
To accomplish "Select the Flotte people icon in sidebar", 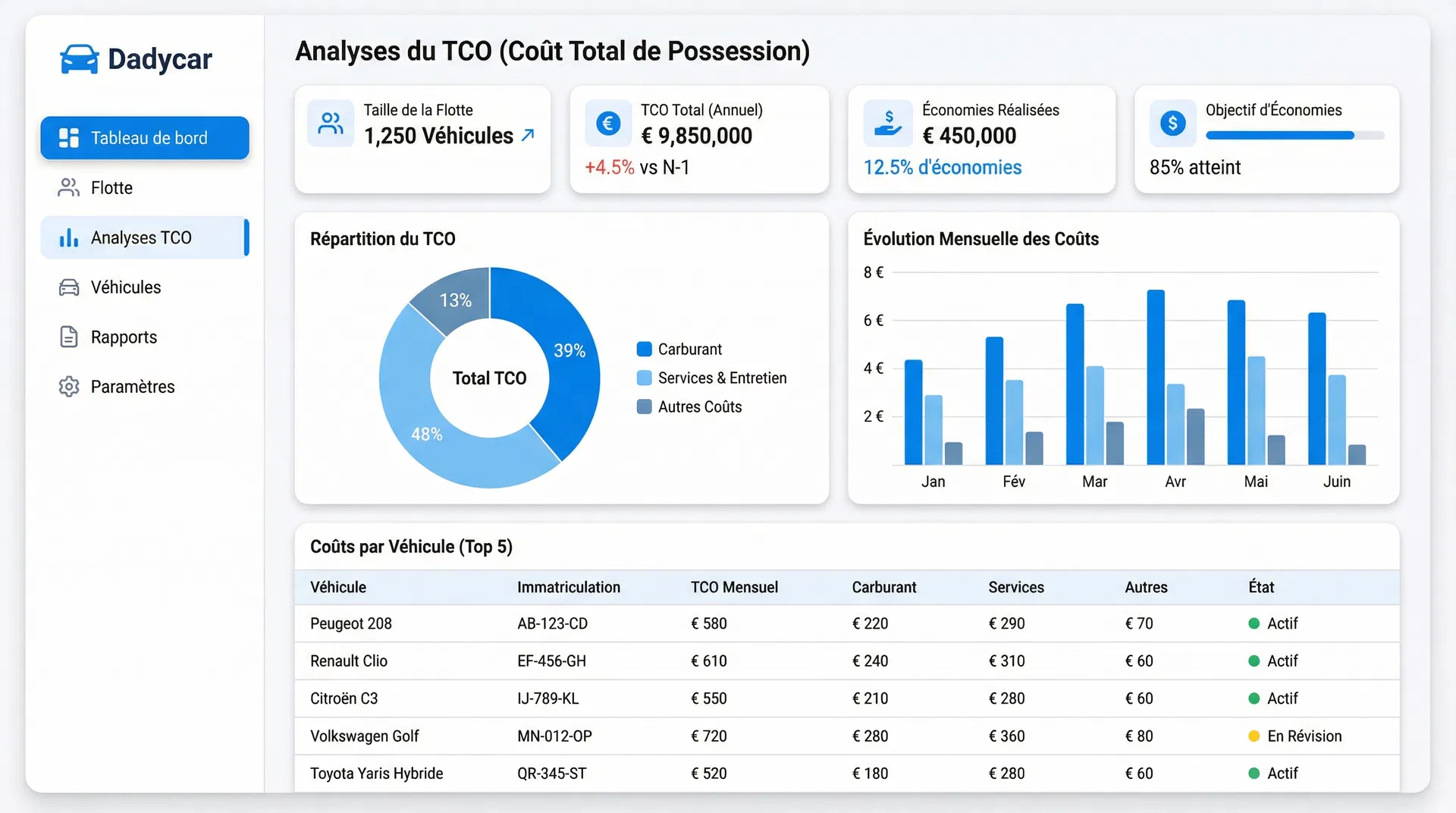I will (69, 187).
